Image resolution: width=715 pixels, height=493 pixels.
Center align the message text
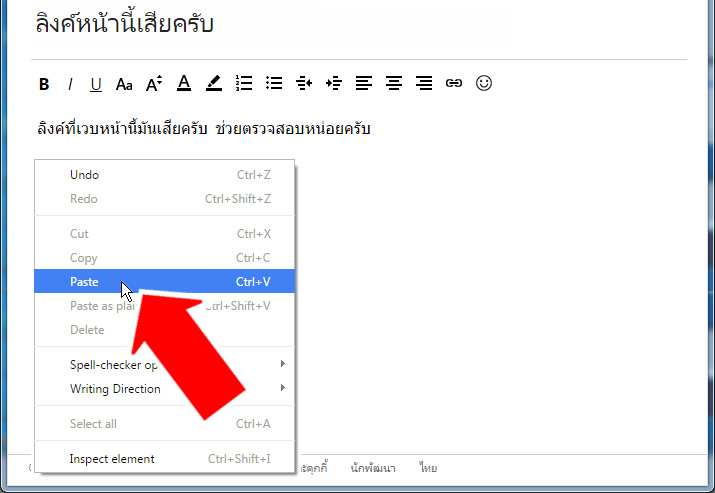pos(394,84)
